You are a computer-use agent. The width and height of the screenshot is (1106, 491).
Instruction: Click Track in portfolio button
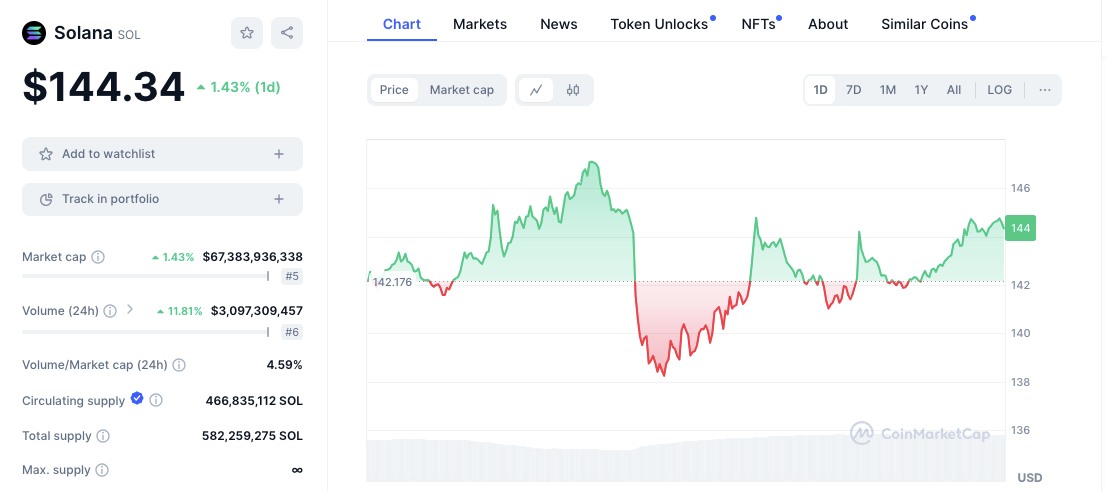162,199
